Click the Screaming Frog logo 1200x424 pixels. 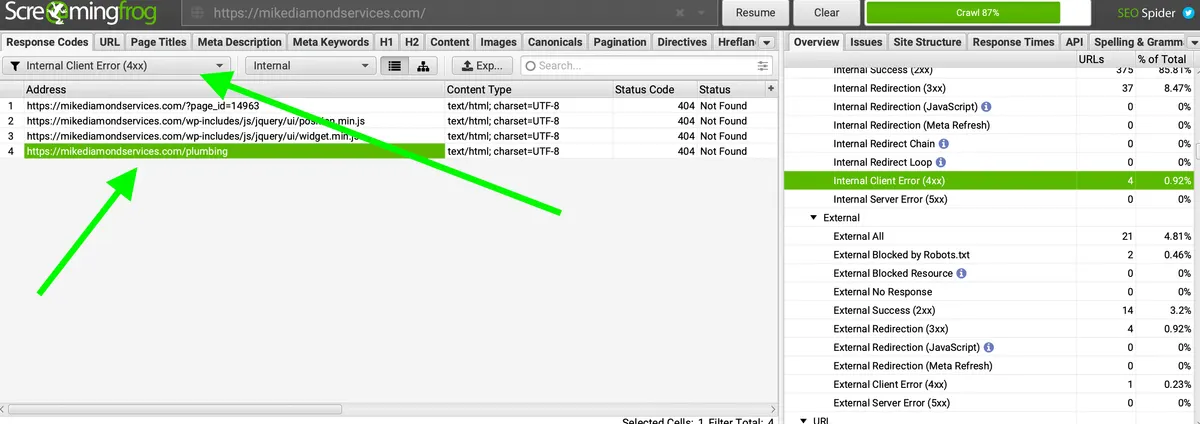(80, 14)
